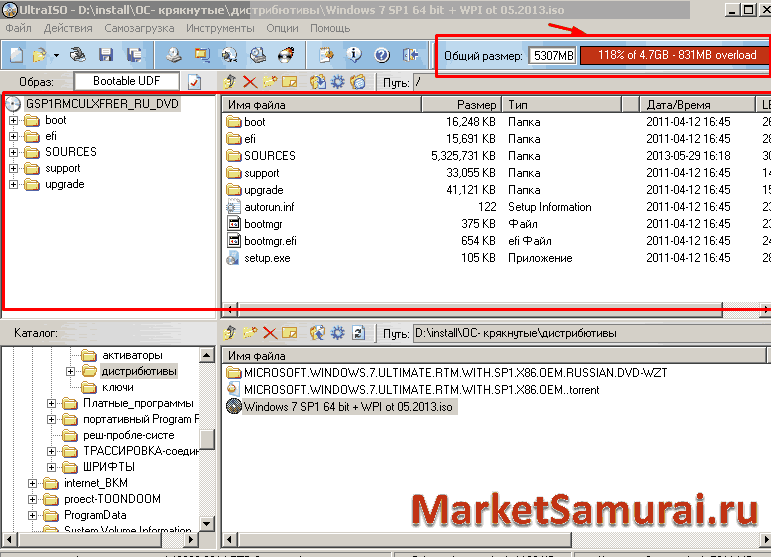Screen dimensions: 771x557
Task: Create new folder in the image pane
Action: 269,82
